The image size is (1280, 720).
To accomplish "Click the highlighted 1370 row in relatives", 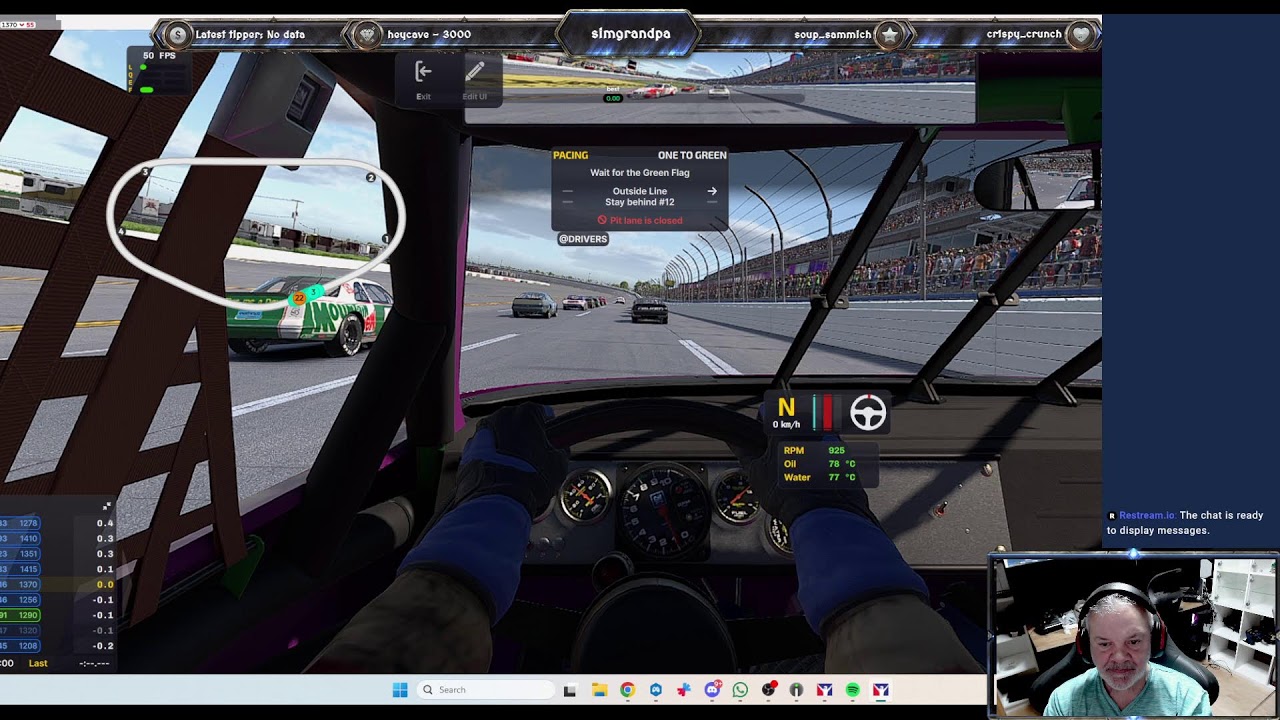I will (57, 584).
